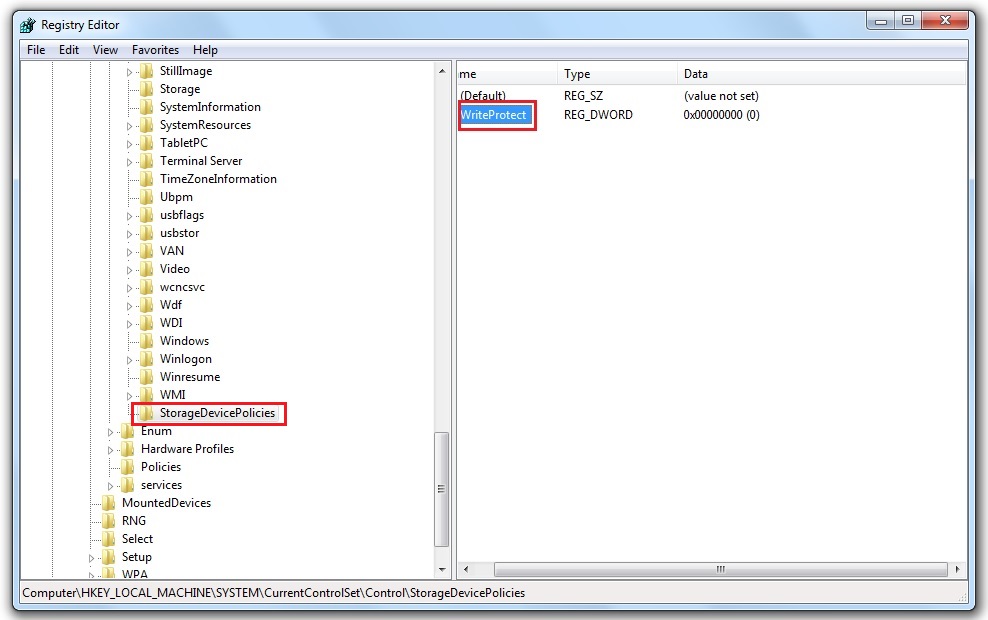Select the WPA key label
Screen dimensions: 988x620
coord(134,574)
